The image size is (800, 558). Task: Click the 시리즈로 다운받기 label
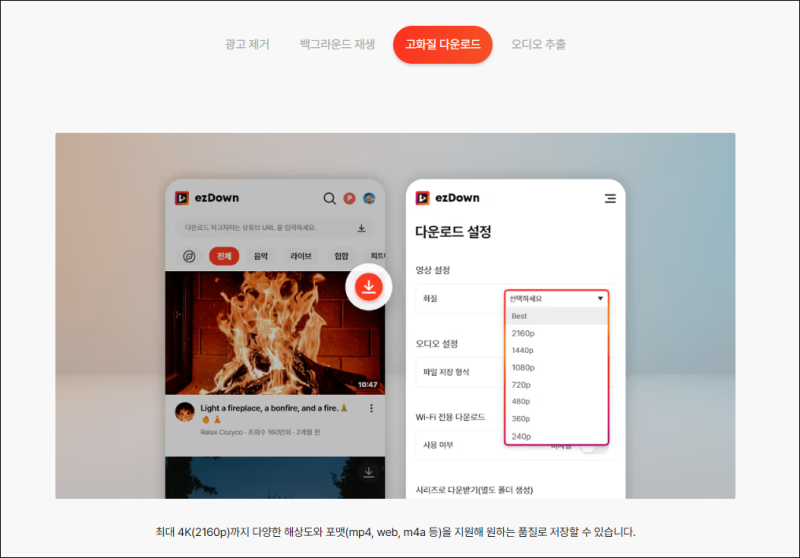474,490
